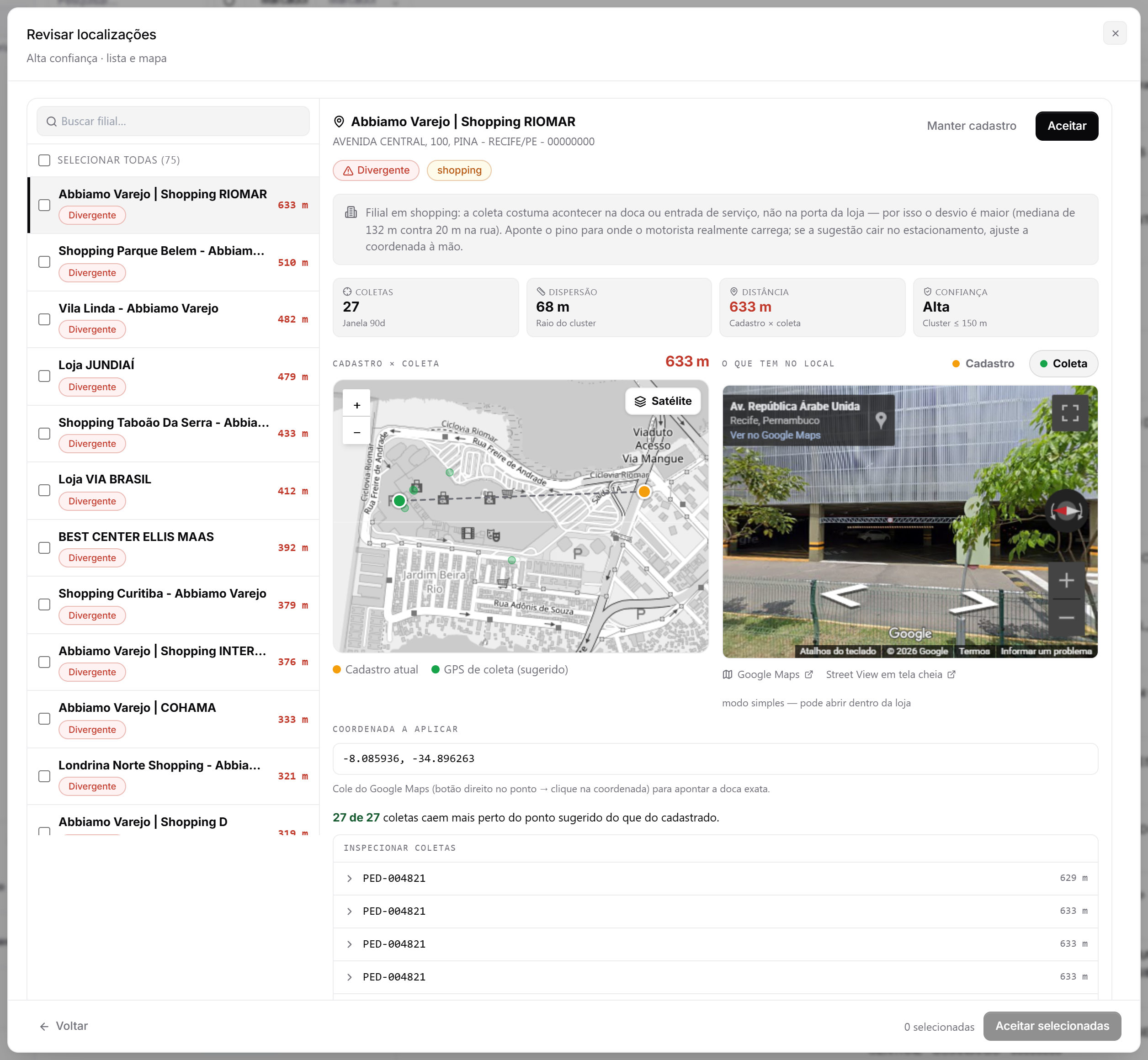Switch to the Coleta view tab
The height and width of the screenshot is (1060, 1148).
coord(1063,364)
